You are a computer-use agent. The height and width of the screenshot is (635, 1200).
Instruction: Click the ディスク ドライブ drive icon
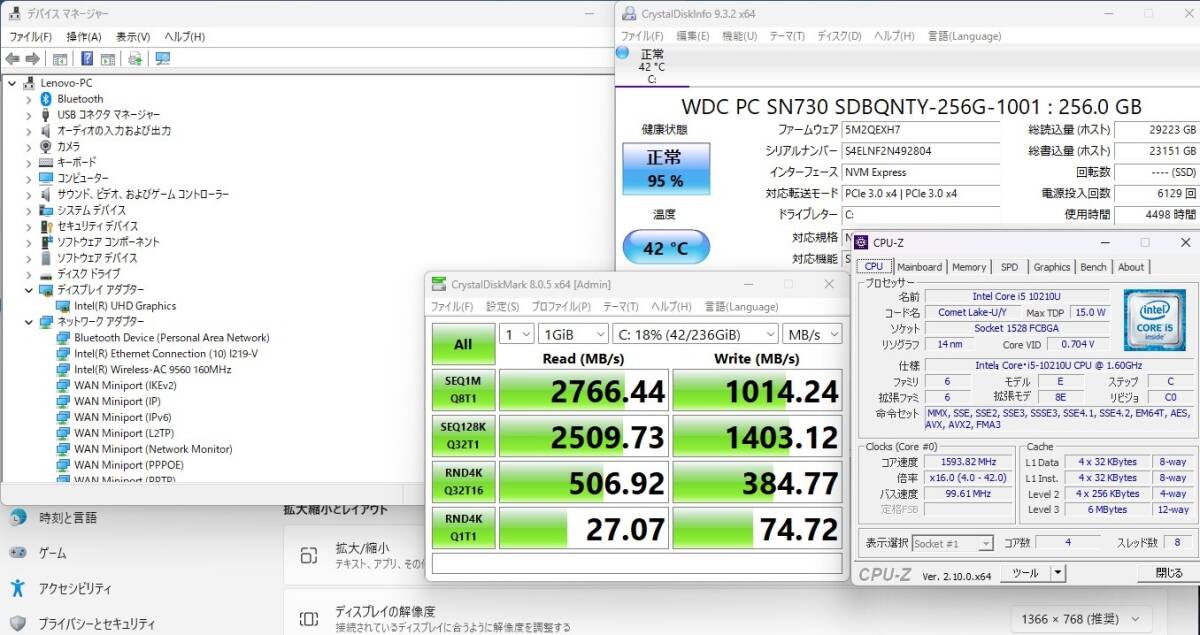tap(46, 274)
